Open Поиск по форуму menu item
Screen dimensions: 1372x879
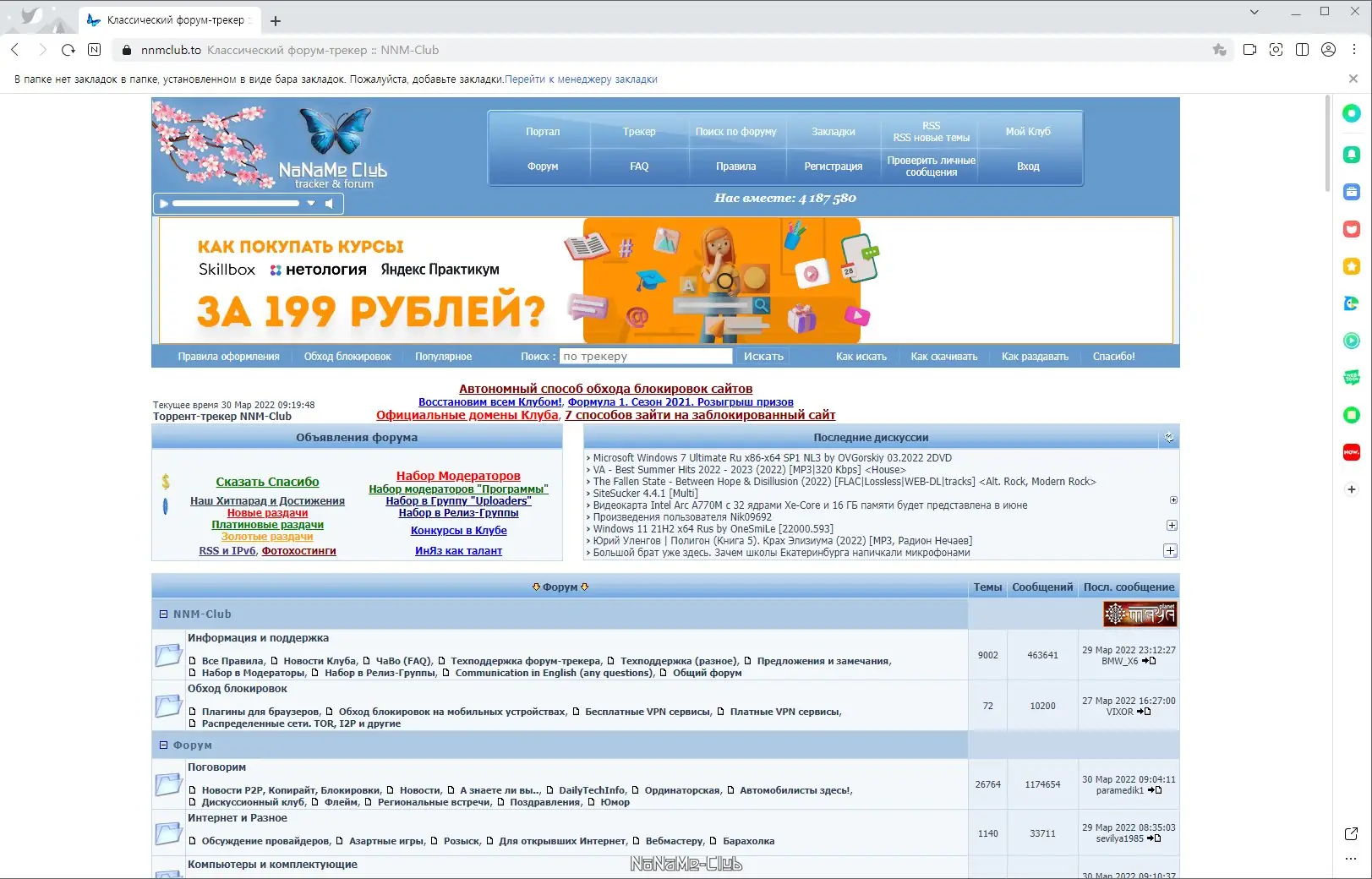[735, 132]
